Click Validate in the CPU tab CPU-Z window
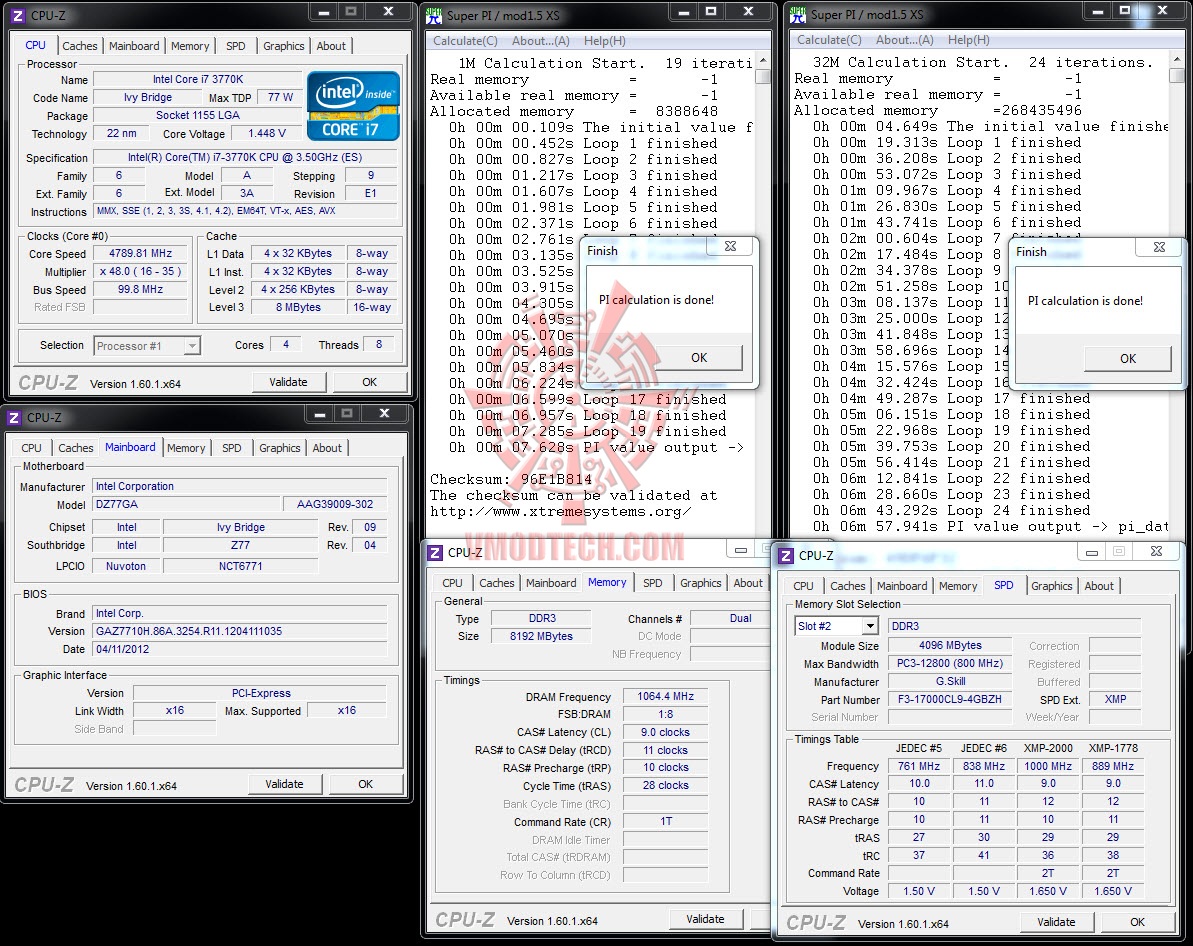The width and height of the screenshot is (1193, 946). tap(288, 382)
